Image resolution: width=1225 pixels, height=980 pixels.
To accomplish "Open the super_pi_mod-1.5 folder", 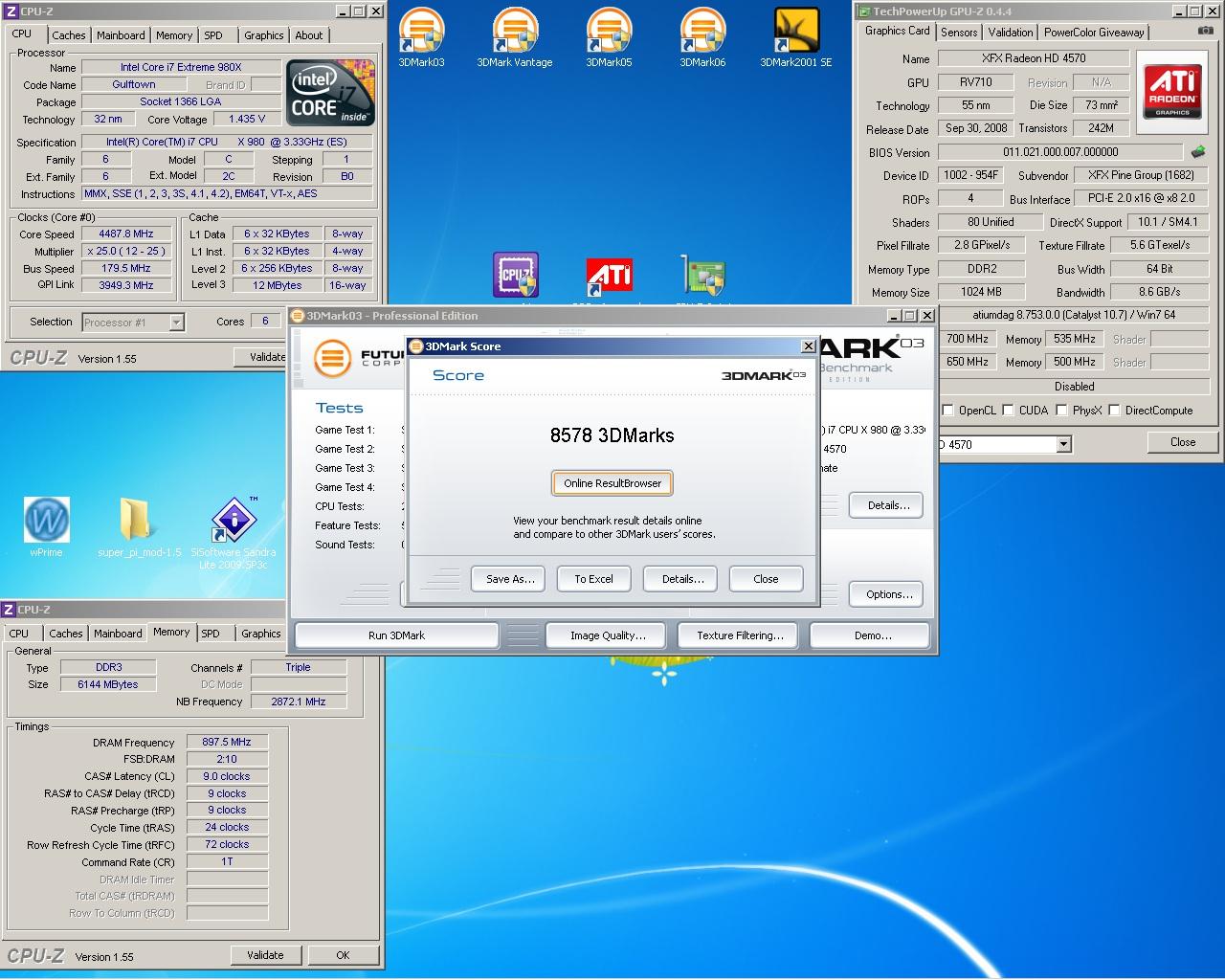I will coord(139,526).
